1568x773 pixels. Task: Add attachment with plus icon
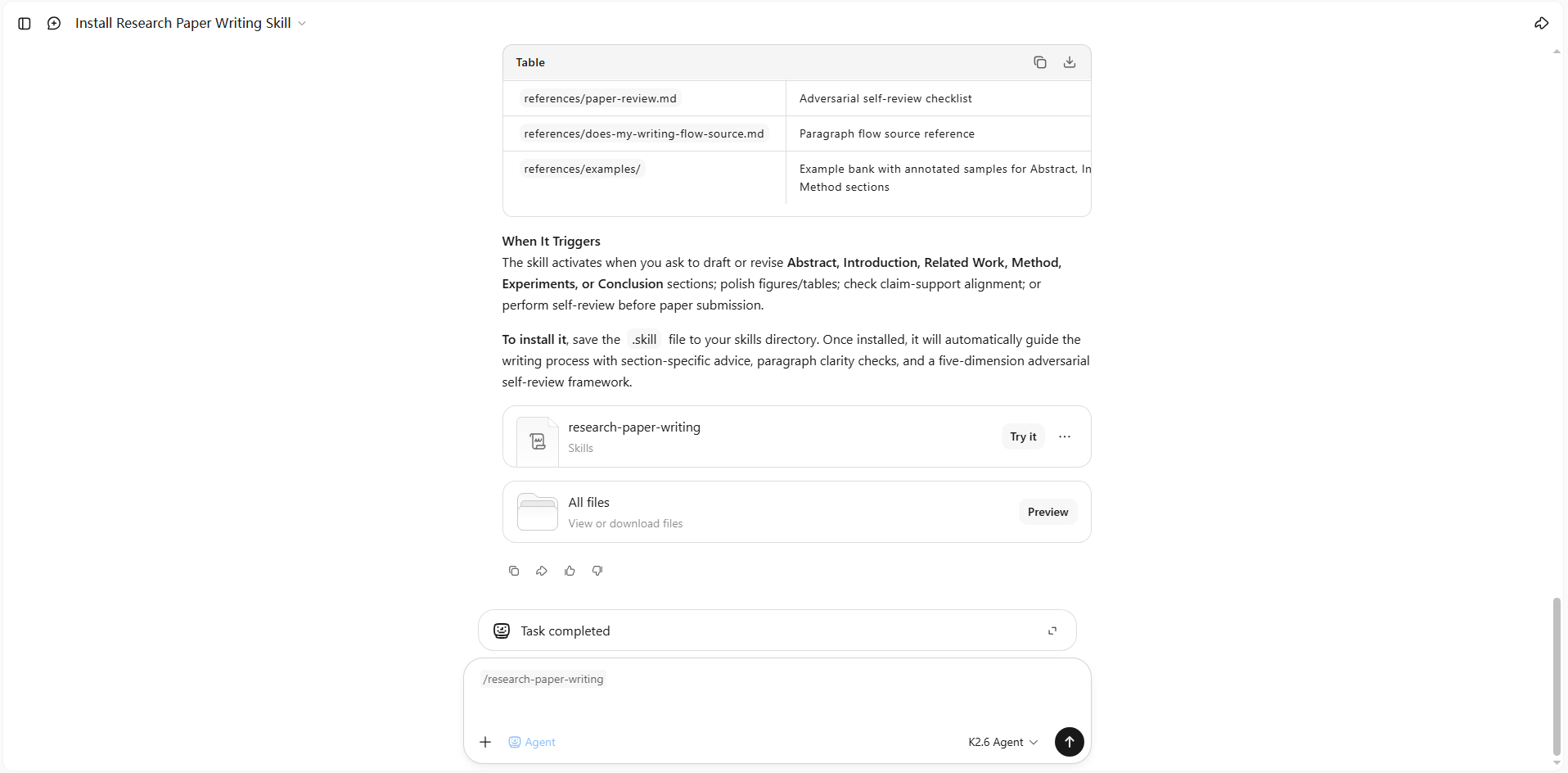coord(485,742)
